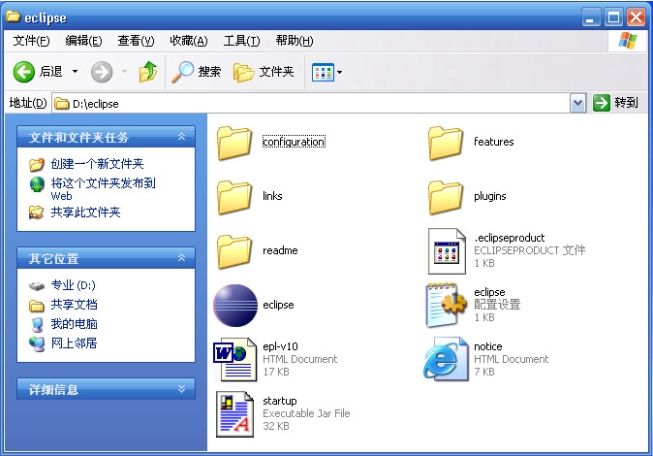This screenshot has height=456, width=653.
Task: Click the D:\eclipse address field
Action: pyautogui.click(x=311, y=103)
